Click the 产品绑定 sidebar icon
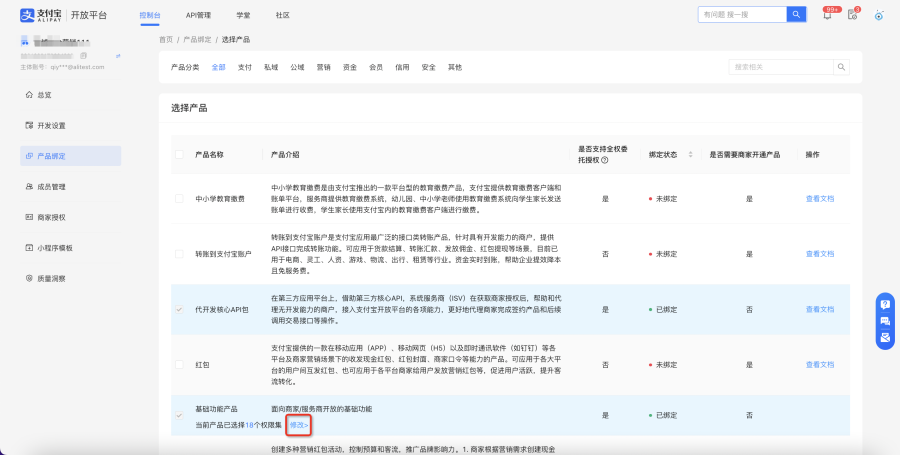Screen dimensions: 900x455 click(x=29, y=156)
